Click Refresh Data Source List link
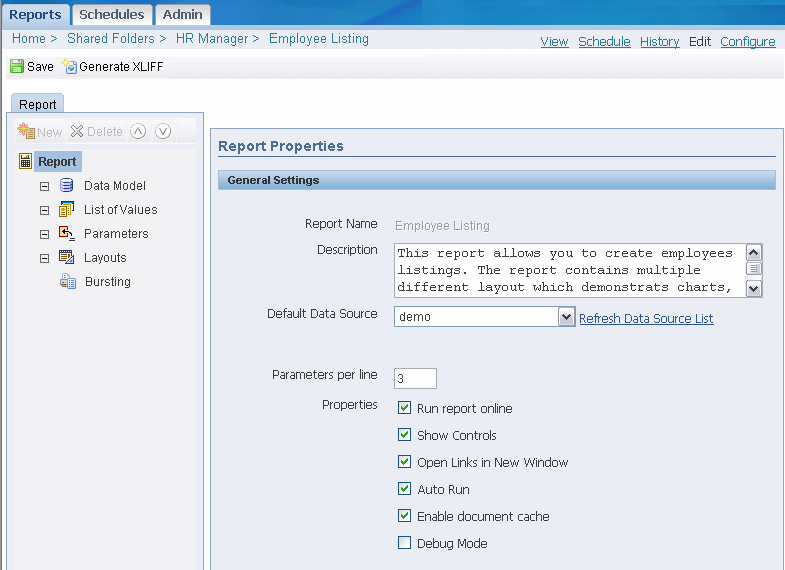The width and height of the screenshot is (785, 570). point(646,318)
